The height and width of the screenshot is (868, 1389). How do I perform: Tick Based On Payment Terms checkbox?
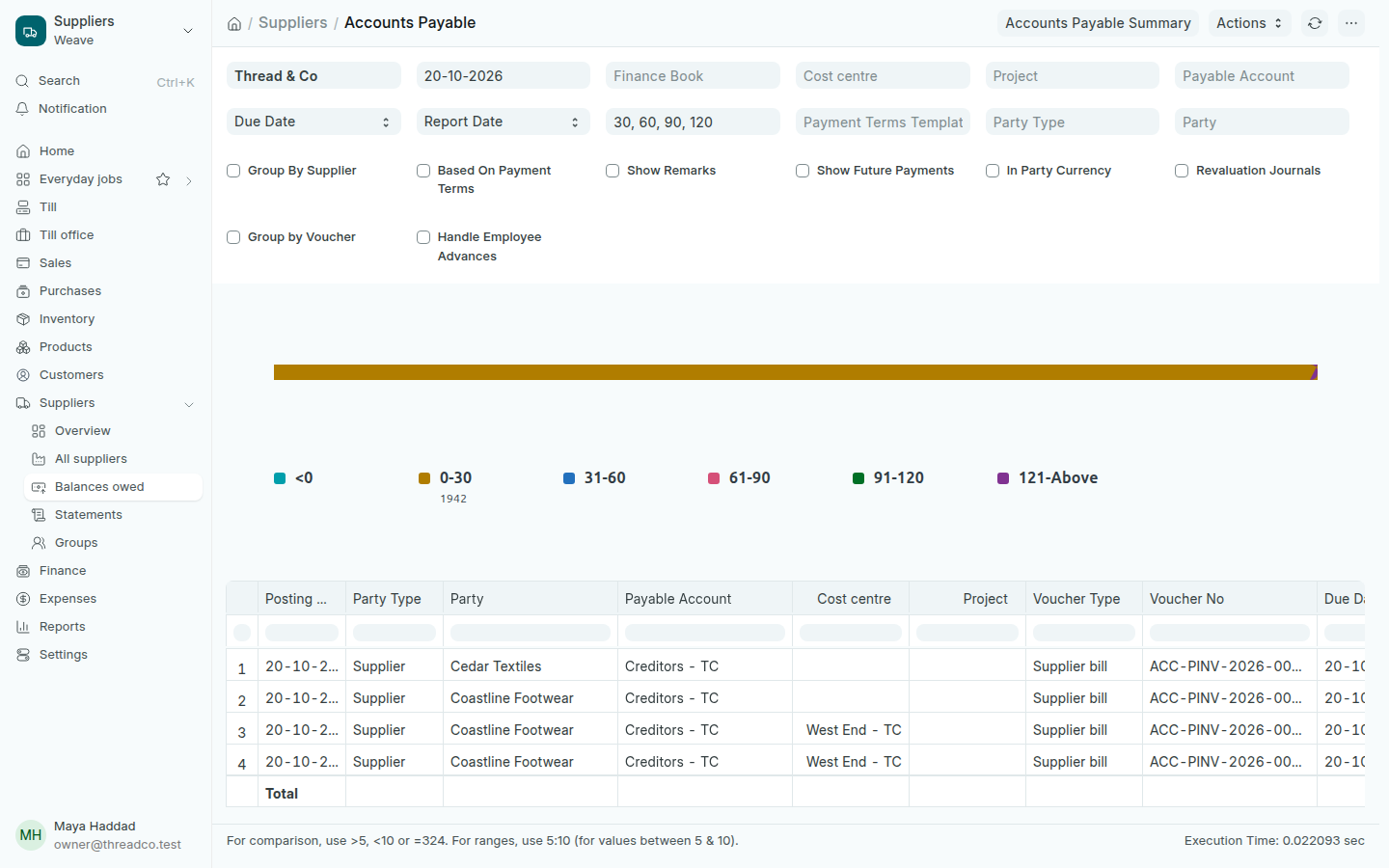coord(423,171)
